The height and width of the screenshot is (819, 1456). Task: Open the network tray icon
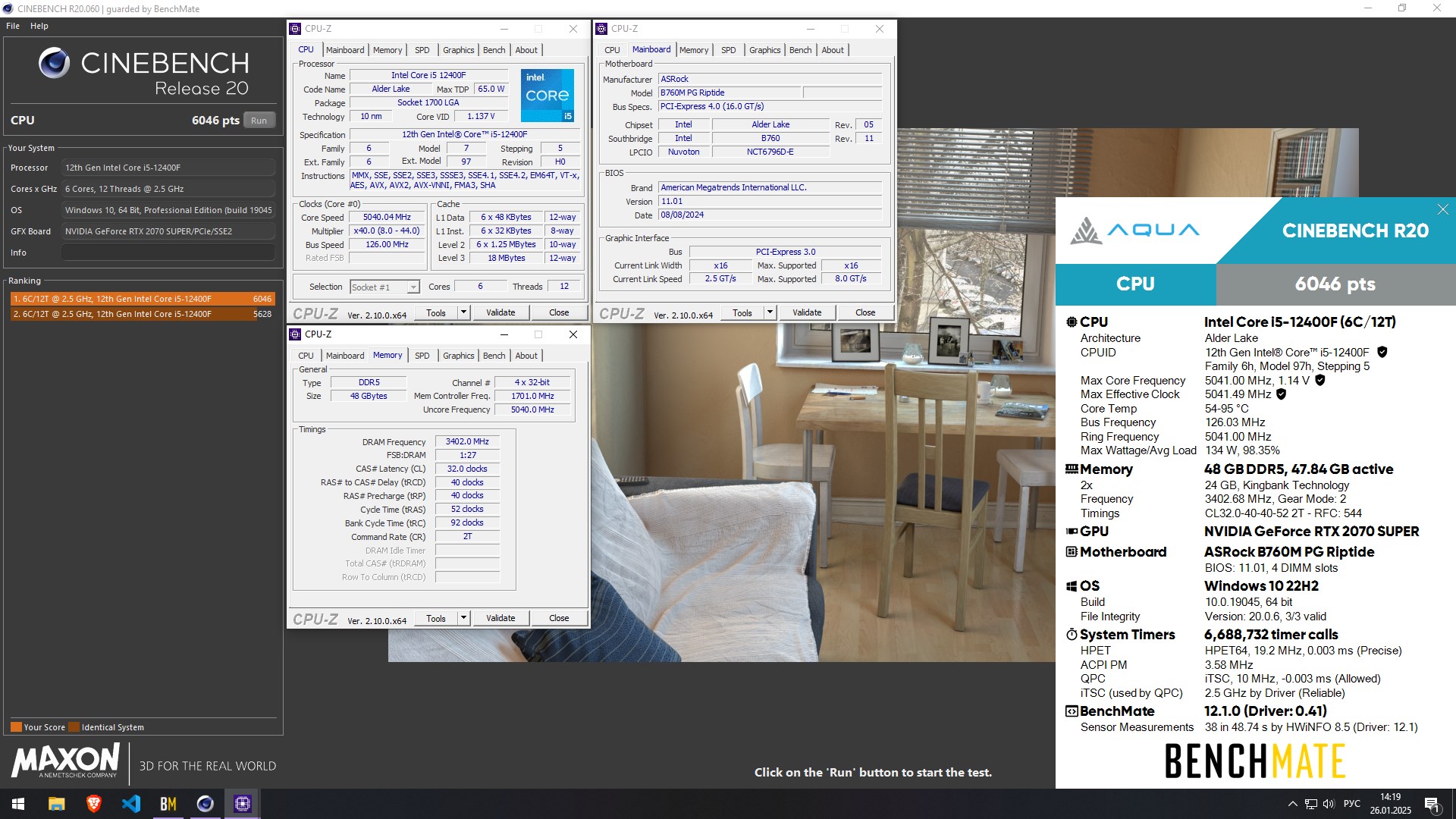pos(1310,804)
